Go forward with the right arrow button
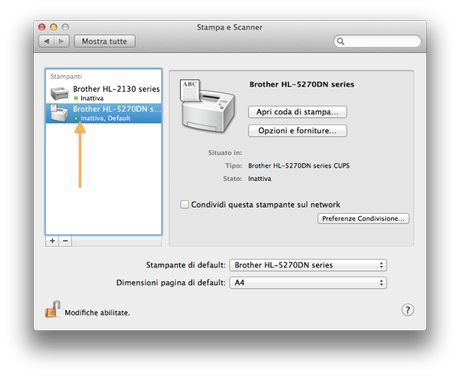Image resolution: width=460 pixels, height=377 pixels. click(x=62, y=41)
